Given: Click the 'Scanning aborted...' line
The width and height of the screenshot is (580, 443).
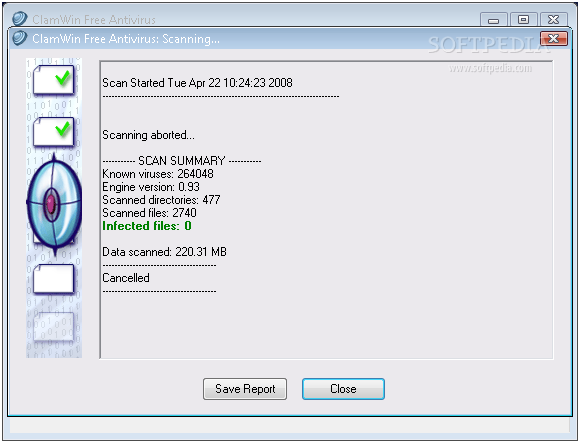Looking at the screenshot, I should point(148,135).
